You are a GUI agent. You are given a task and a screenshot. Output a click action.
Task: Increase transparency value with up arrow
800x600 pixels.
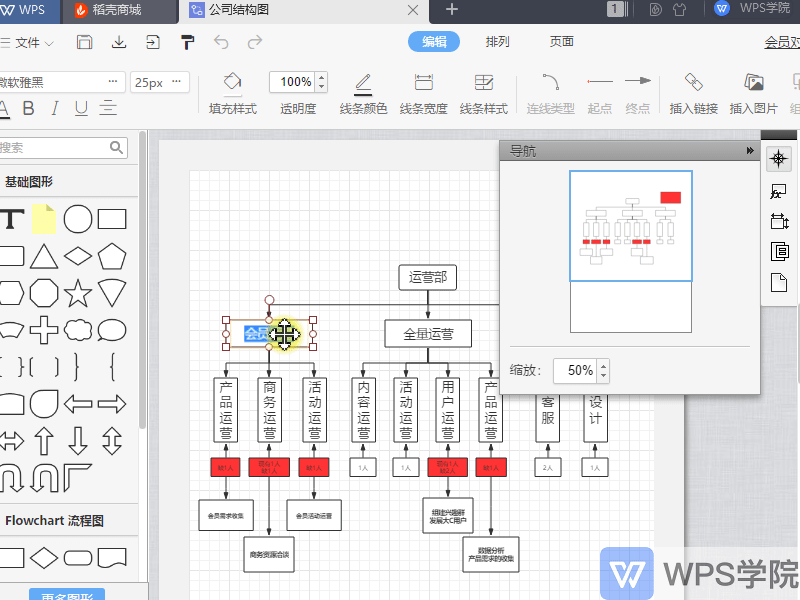coord(321,78)
